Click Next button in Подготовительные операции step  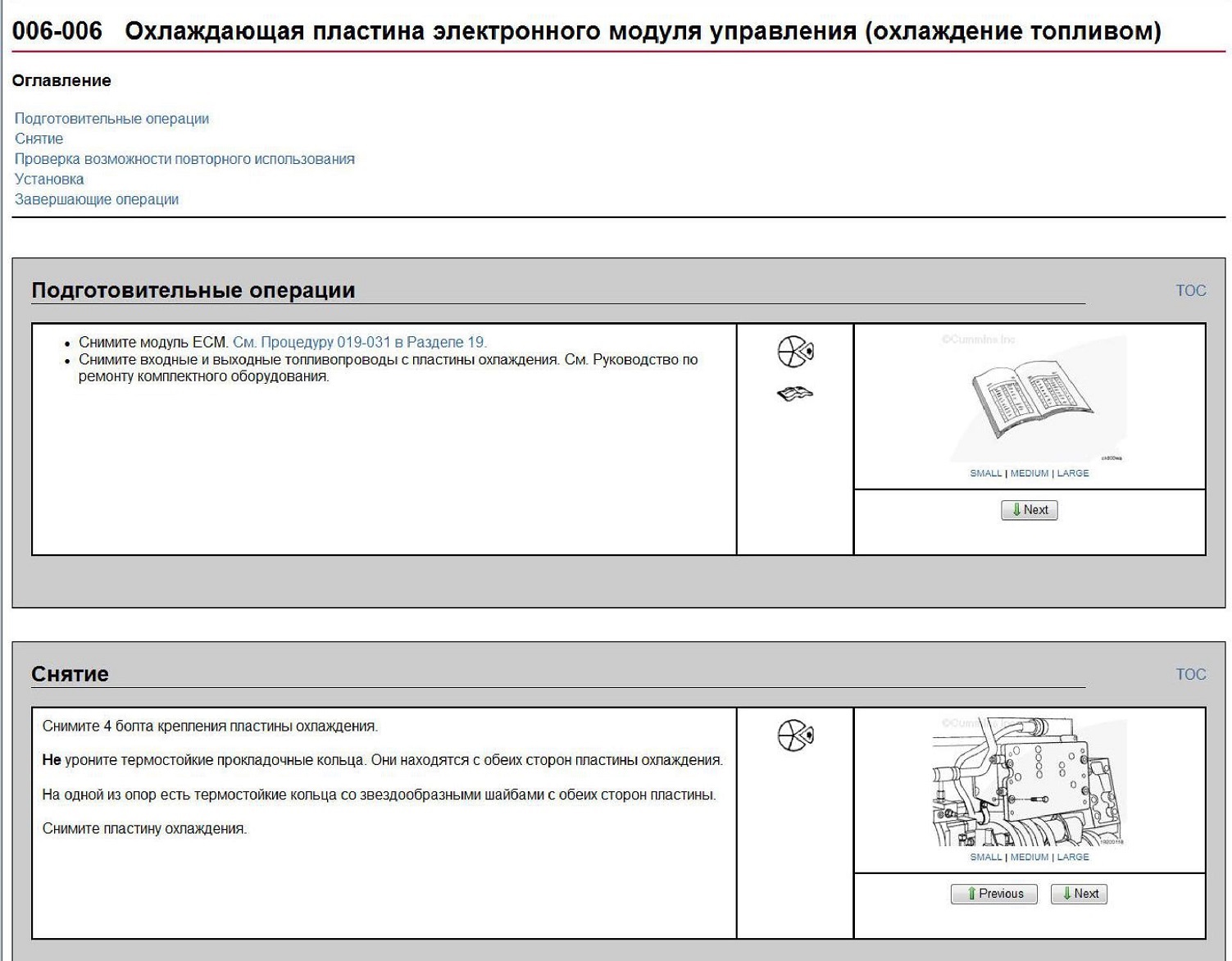tap(1030, 510)
